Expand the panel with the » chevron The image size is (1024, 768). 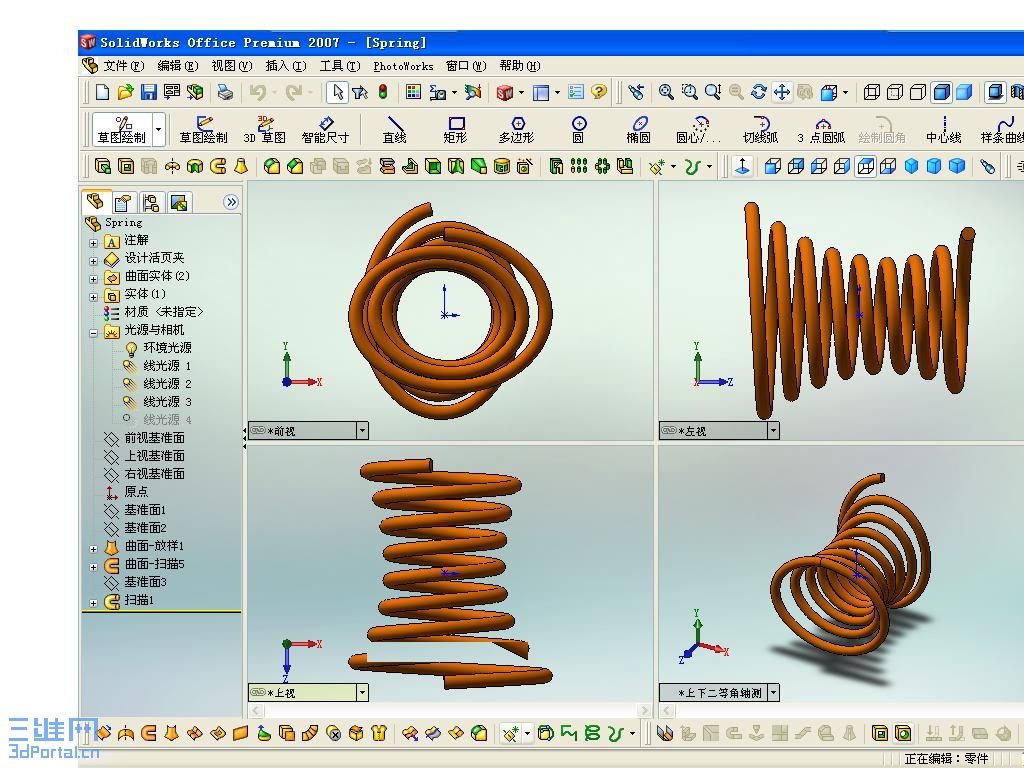pos(231,202)
